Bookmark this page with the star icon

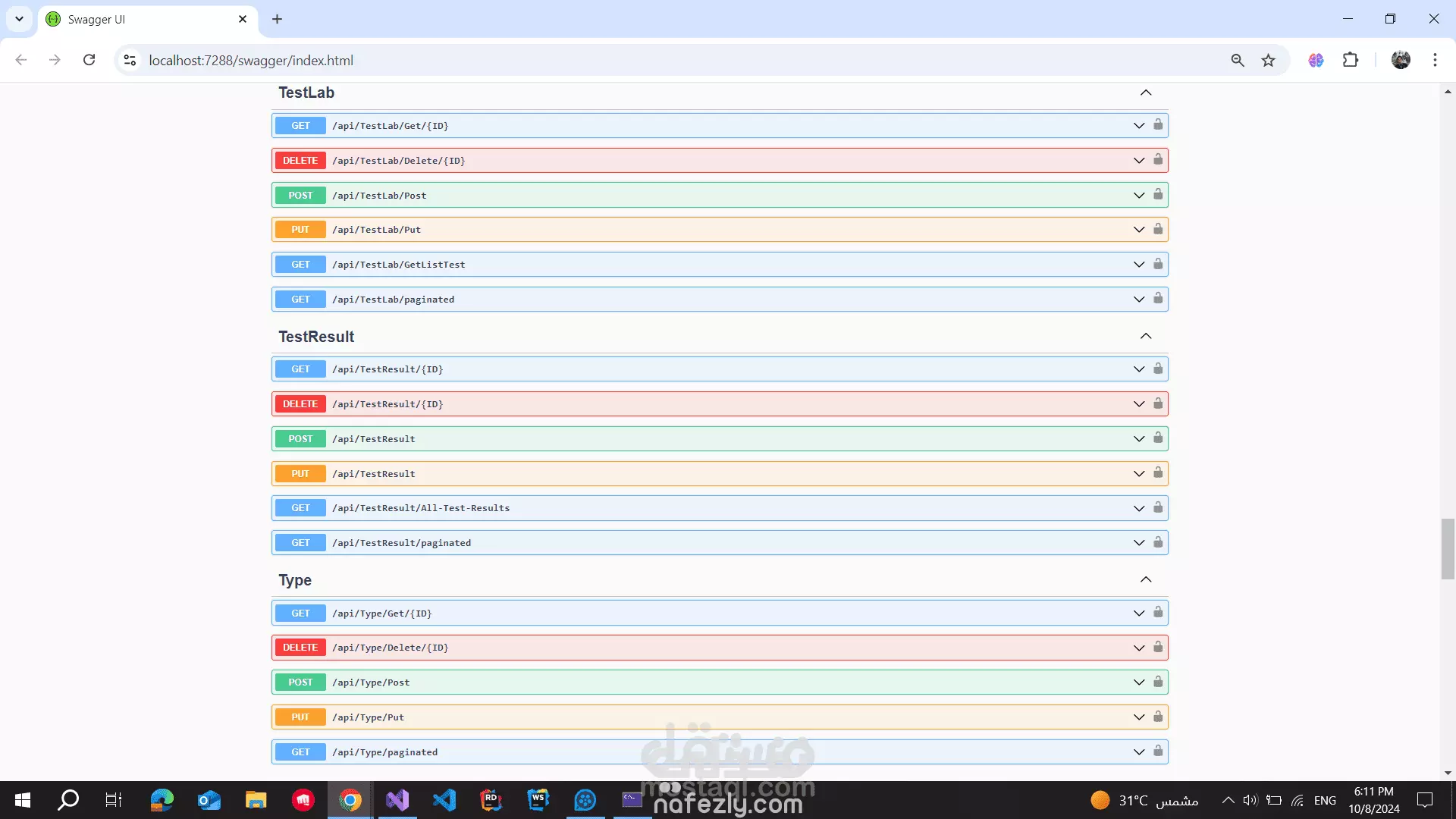(1268, 60)
